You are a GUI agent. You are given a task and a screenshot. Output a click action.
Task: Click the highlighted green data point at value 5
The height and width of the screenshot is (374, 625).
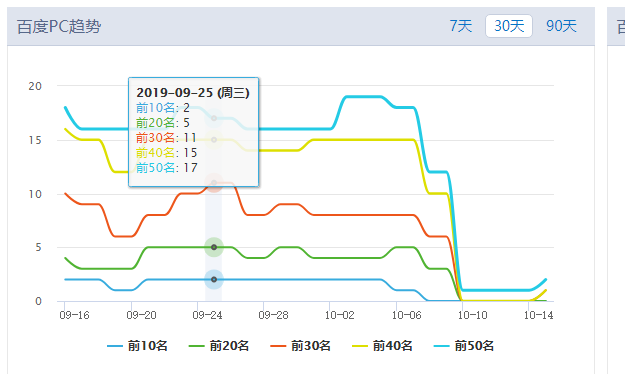click(x=214, y=247)
